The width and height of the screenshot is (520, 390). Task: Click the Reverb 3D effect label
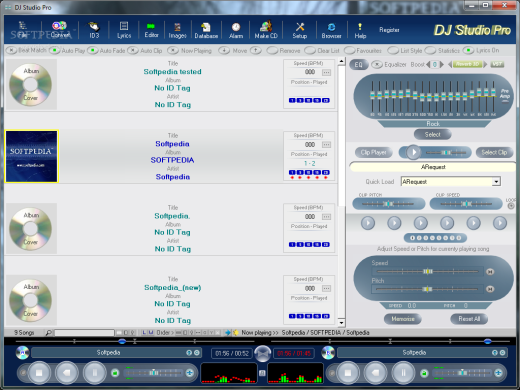tap(467, 64)
